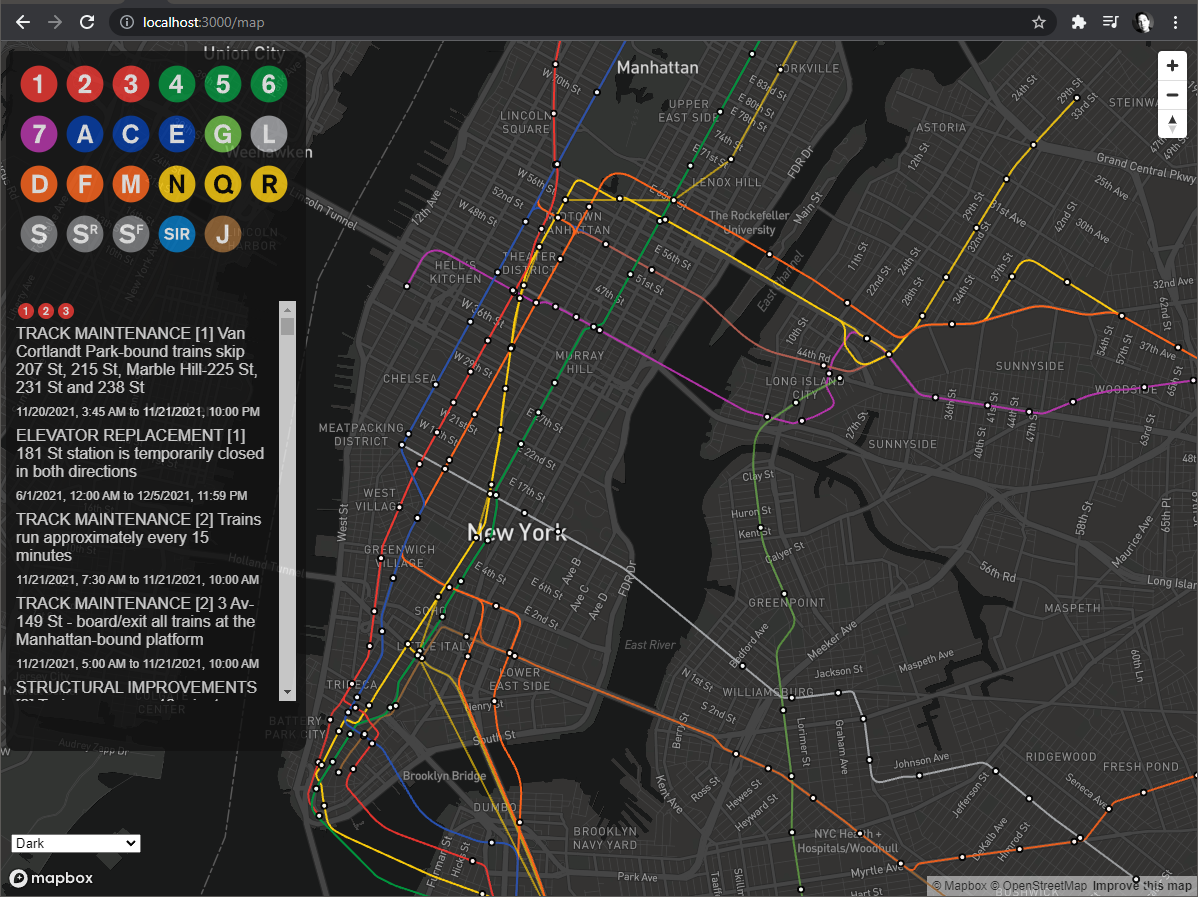This screenshot has height=897, width=1198.
Task: Toggle the gray L train line
Action: [269, 134]
